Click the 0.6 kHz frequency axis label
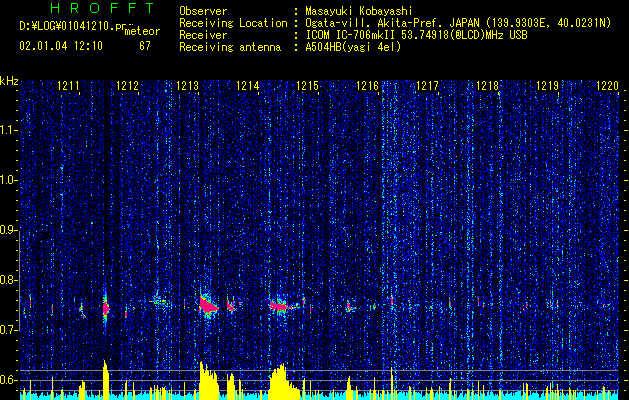This screenshot has width=629, height=400. pyautogui.click(x=9, y=380)
